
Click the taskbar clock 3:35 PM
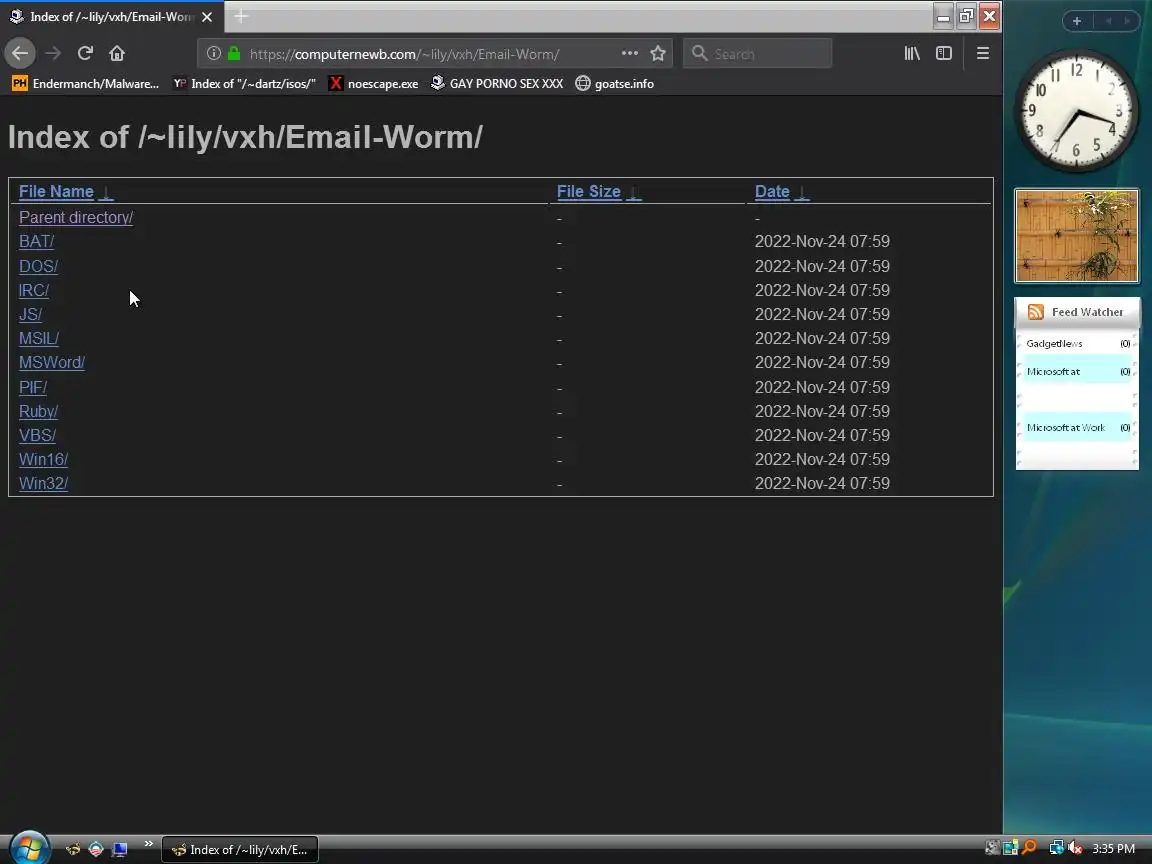(x=1113, y=849)
